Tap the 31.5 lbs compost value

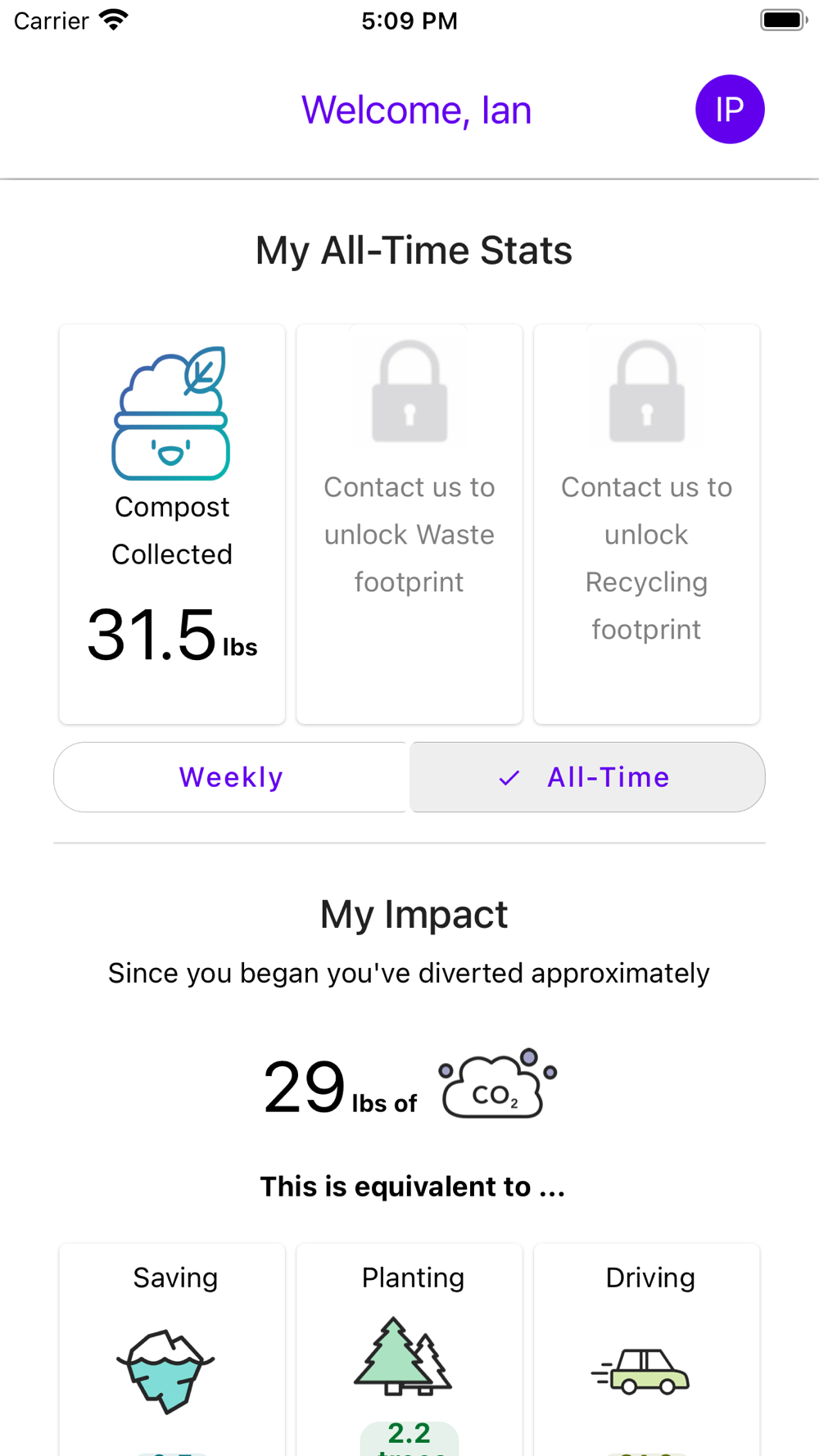172,635
